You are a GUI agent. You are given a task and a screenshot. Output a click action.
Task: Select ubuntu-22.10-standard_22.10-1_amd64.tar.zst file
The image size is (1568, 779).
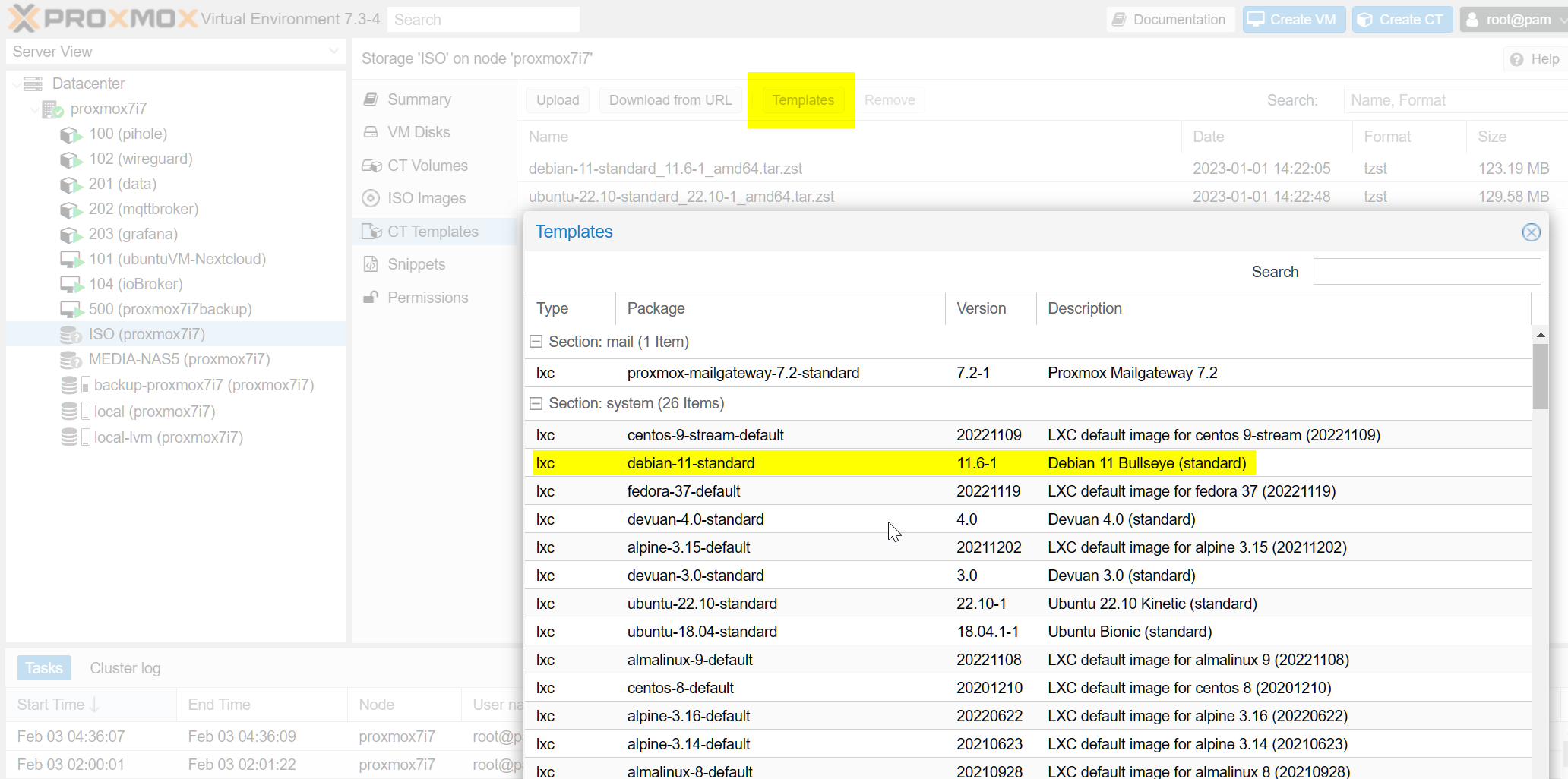tap(1042, 197)
